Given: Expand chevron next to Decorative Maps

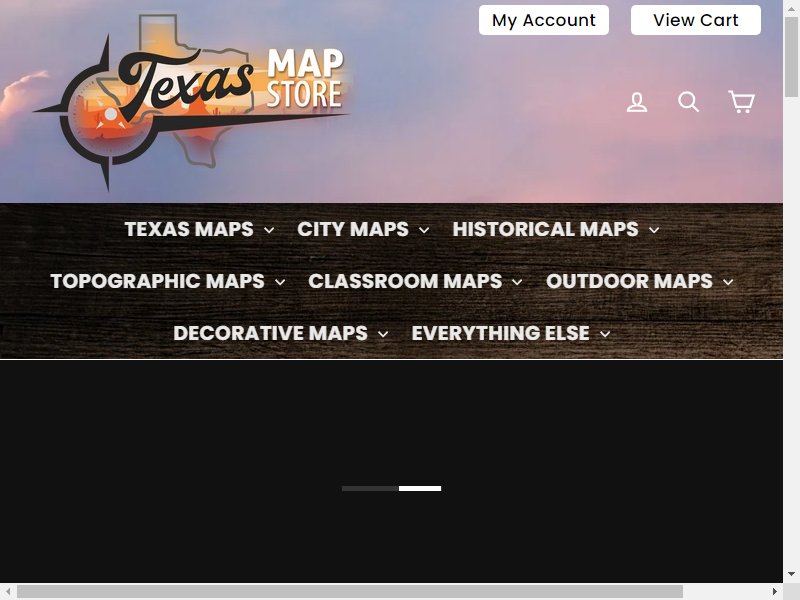Looking at the screenshot, I should click(x=383, y=335).
